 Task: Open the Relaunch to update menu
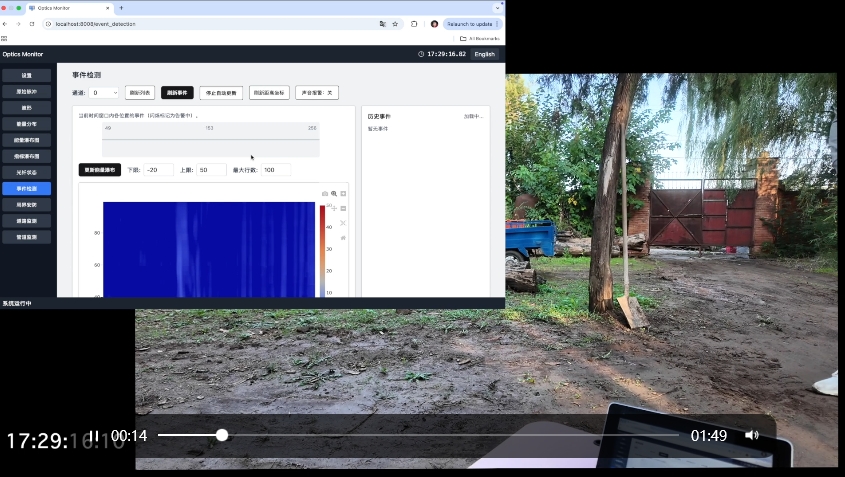(x=472, y=23)
